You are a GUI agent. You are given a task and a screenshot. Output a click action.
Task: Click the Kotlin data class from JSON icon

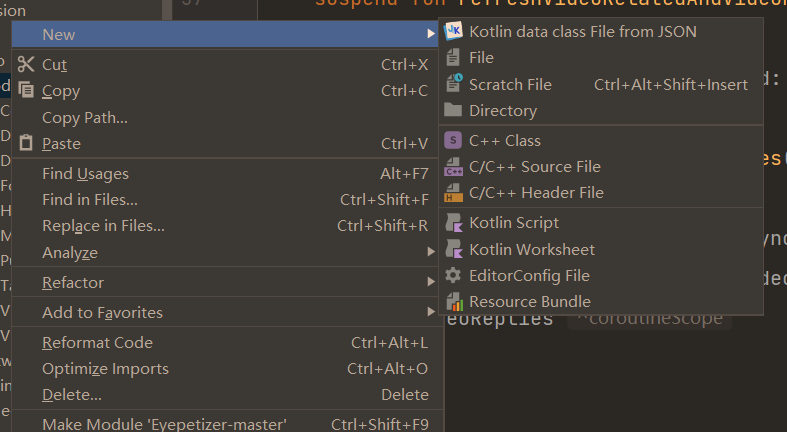point(453,31)
